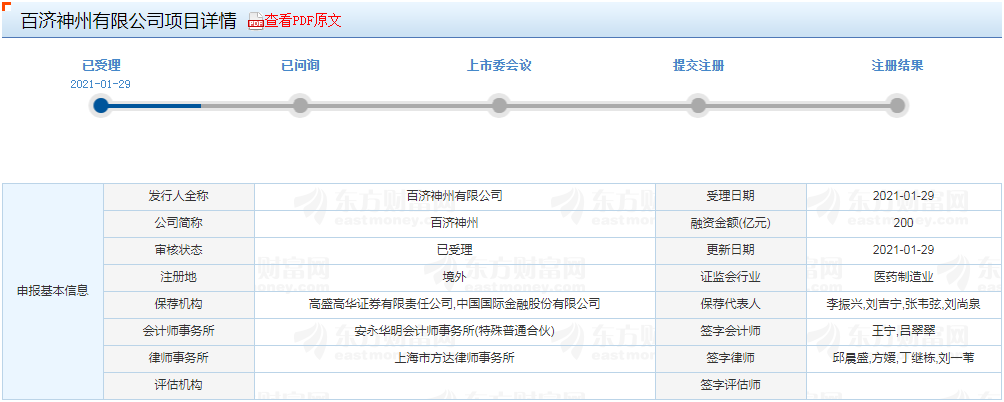
Task: Click the grey 注册结果 timeline node
Action: [x=897, y=106]
